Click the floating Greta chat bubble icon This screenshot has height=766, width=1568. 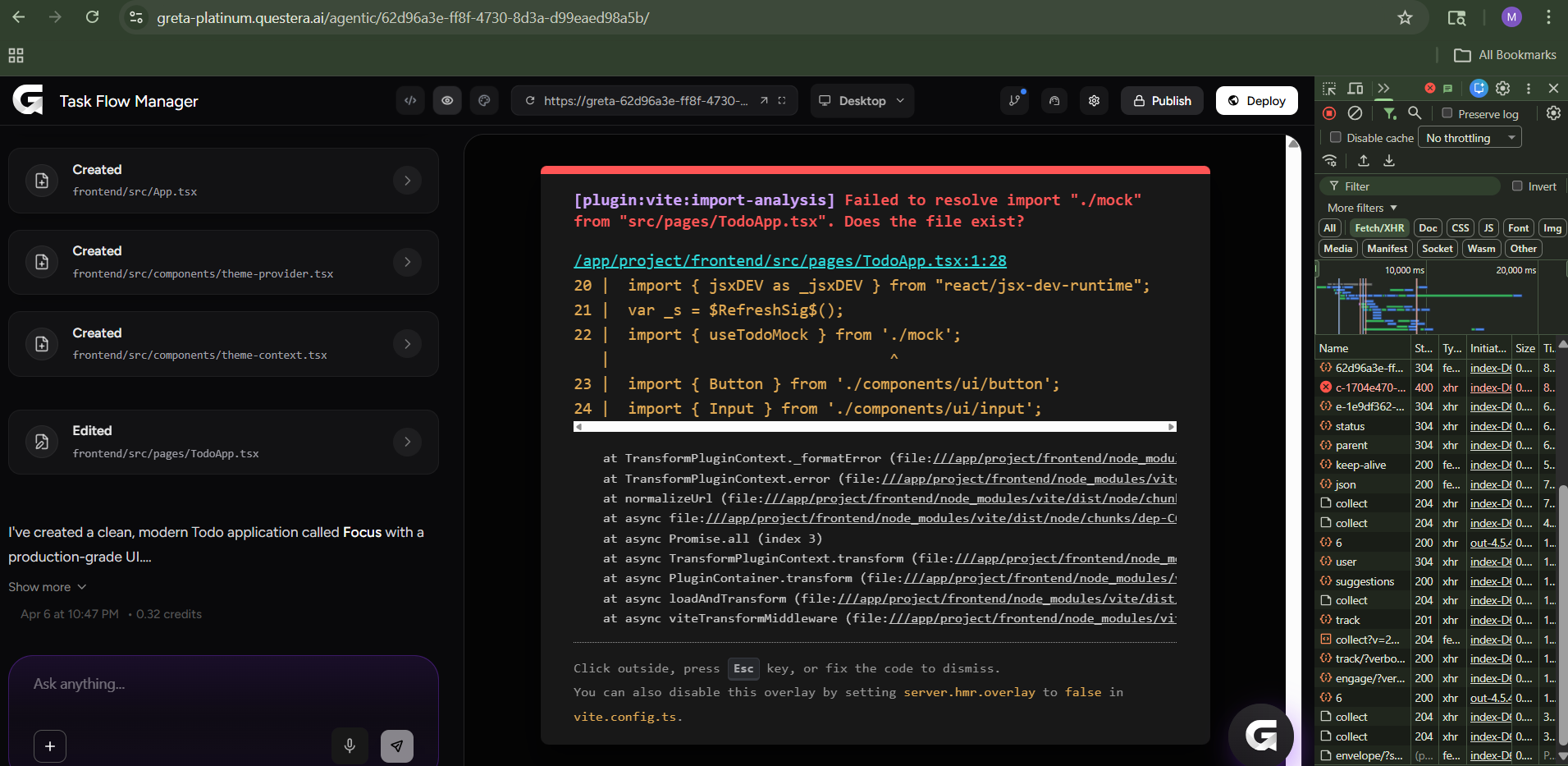click(x=1261, y=736)
